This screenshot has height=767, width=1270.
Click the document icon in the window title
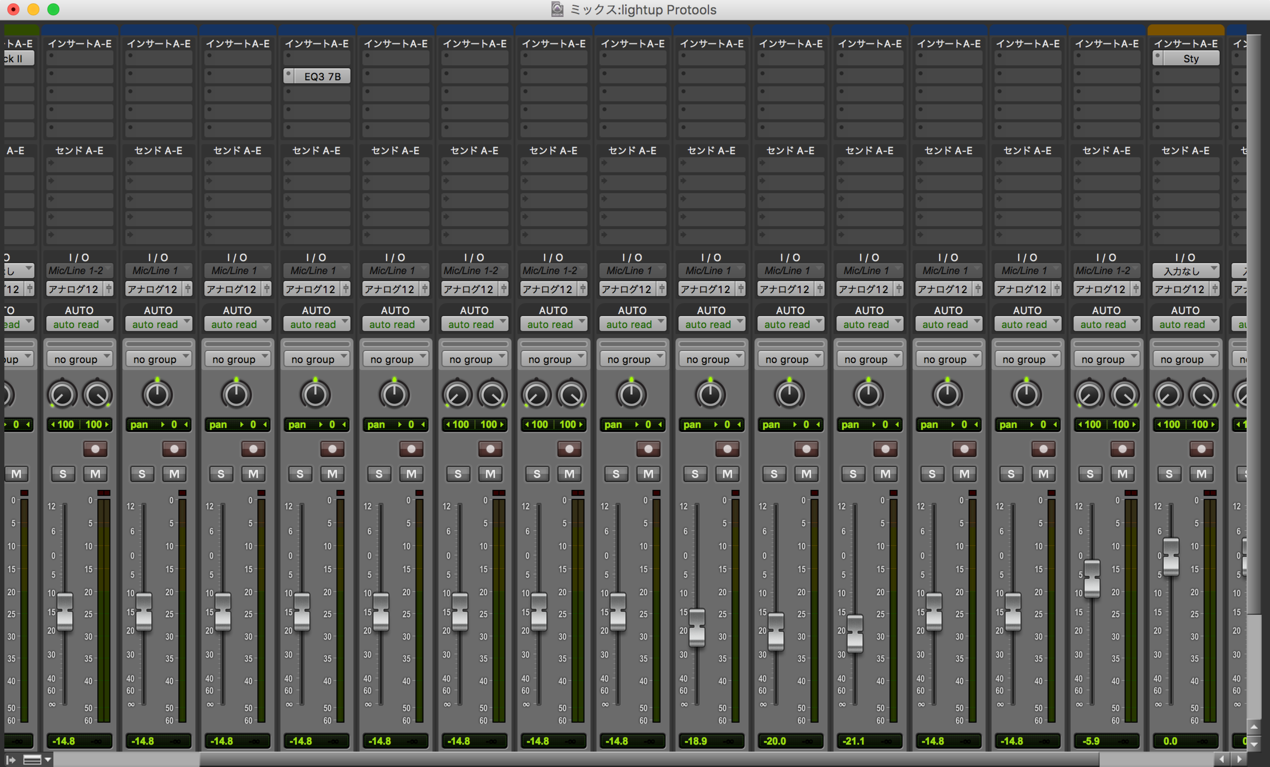point(557,9)
